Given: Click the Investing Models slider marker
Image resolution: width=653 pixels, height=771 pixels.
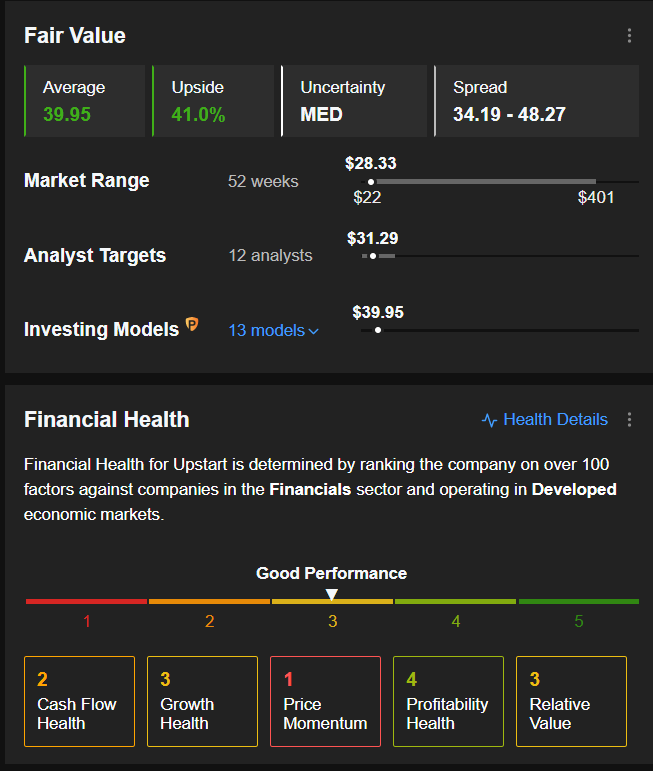Looking at the screenshot, I should click(377, 330).
